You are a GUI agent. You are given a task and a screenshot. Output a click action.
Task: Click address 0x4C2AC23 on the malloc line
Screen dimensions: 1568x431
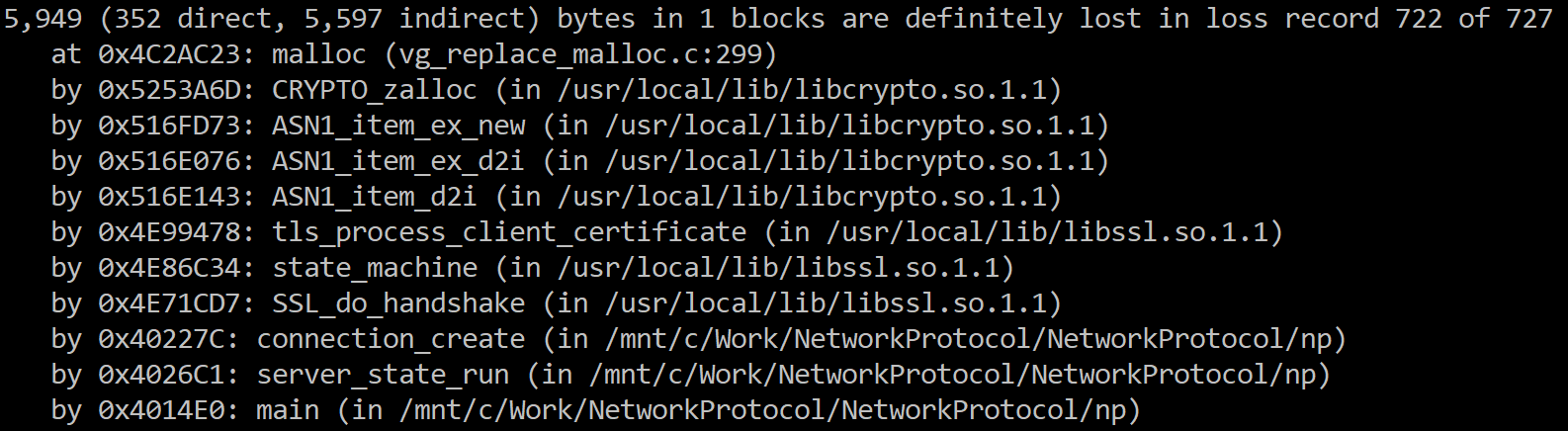click(169, 53)
